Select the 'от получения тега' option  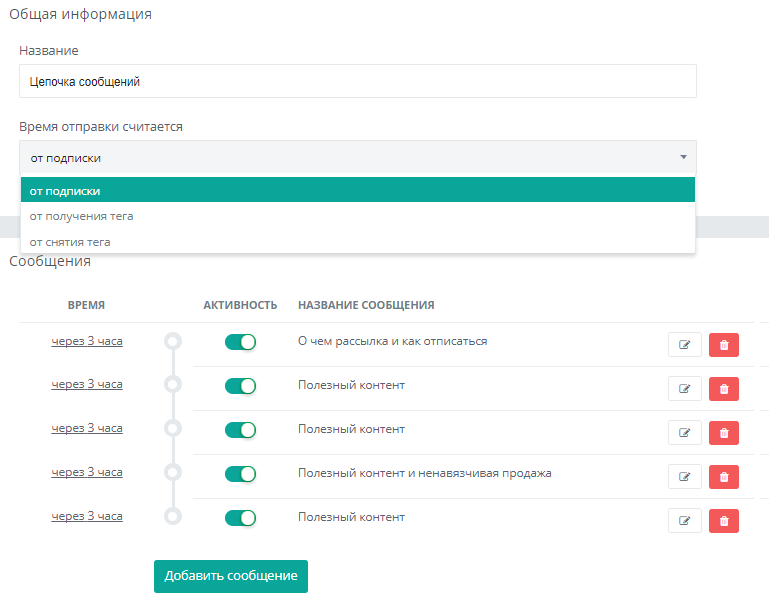point(358,216)
